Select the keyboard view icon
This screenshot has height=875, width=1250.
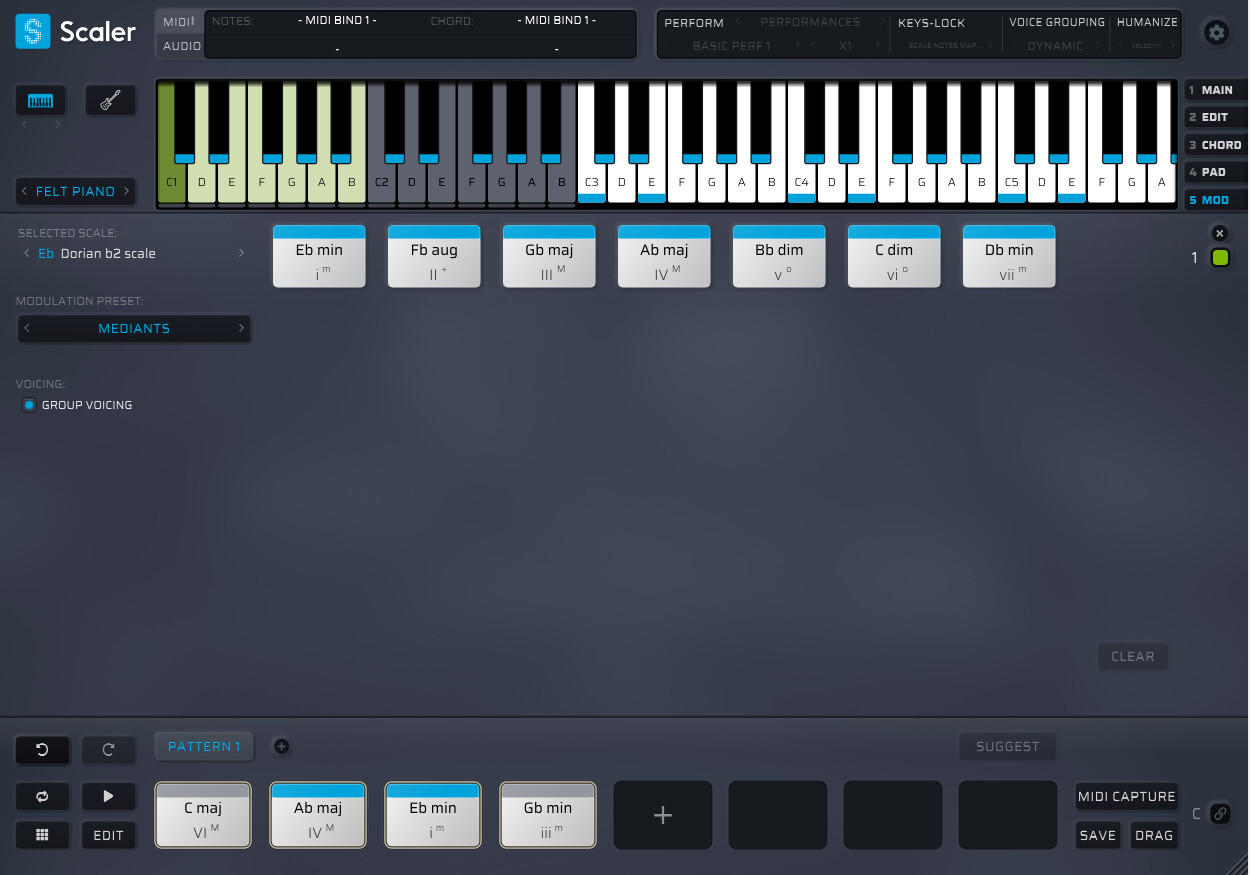(x=39, y=100)
